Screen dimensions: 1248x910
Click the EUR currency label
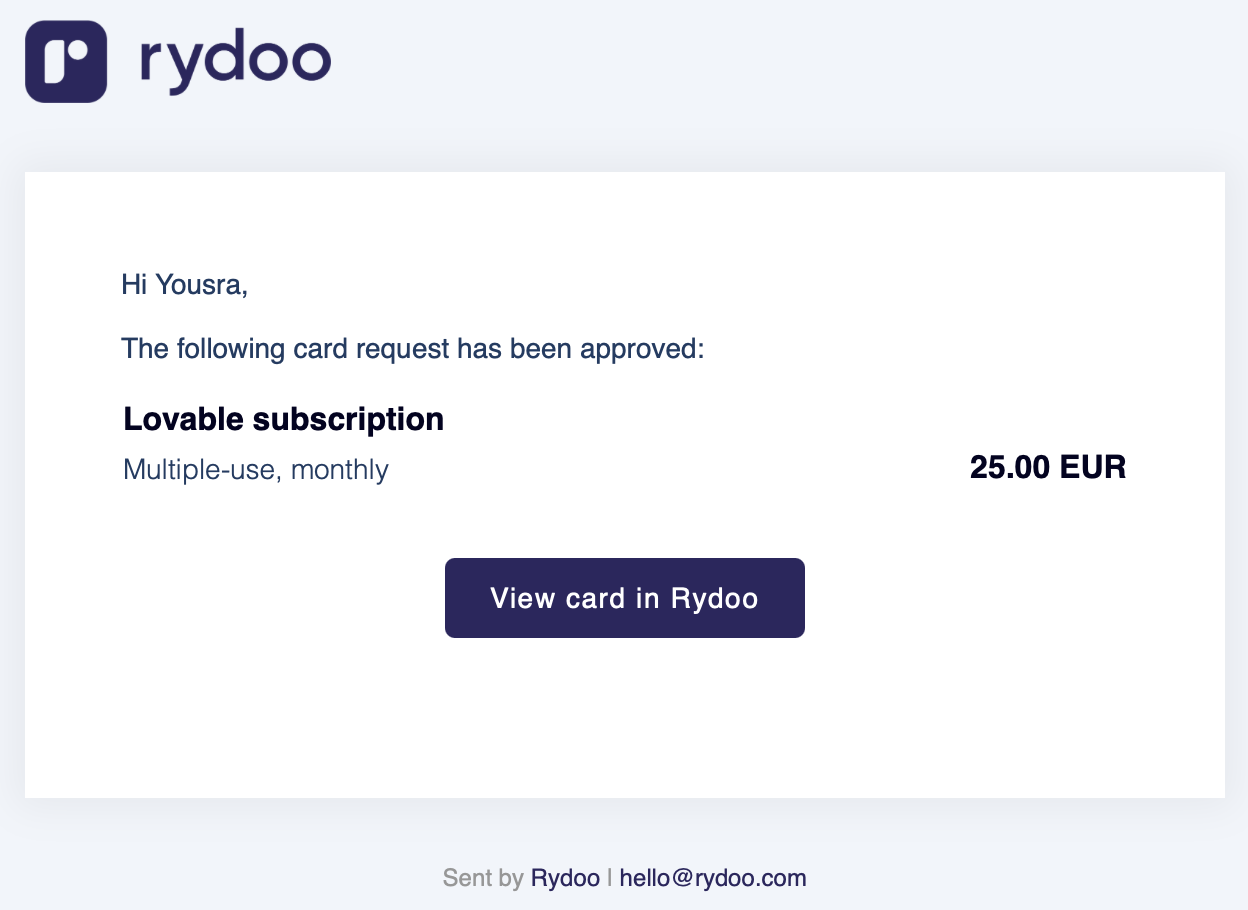pos(1093,467)
